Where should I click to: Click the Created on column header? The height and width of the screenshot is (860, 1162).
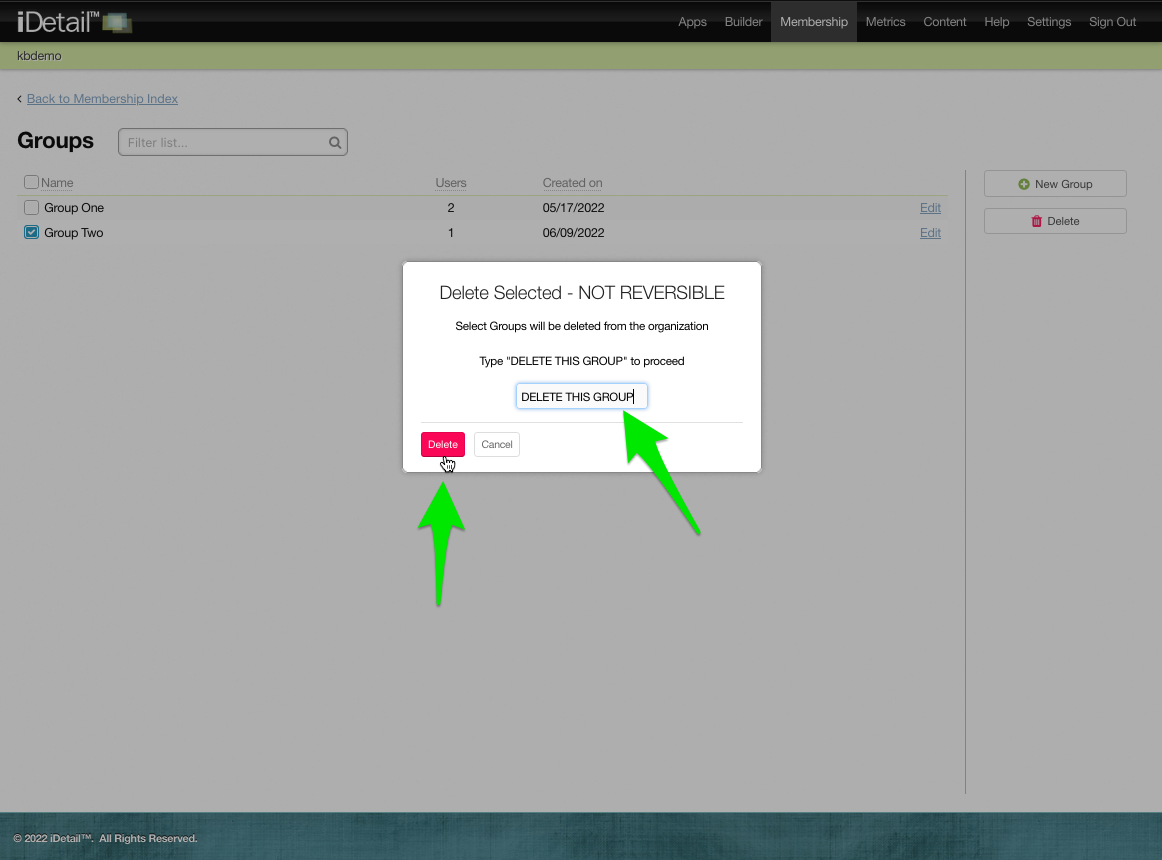pos(572,182)
